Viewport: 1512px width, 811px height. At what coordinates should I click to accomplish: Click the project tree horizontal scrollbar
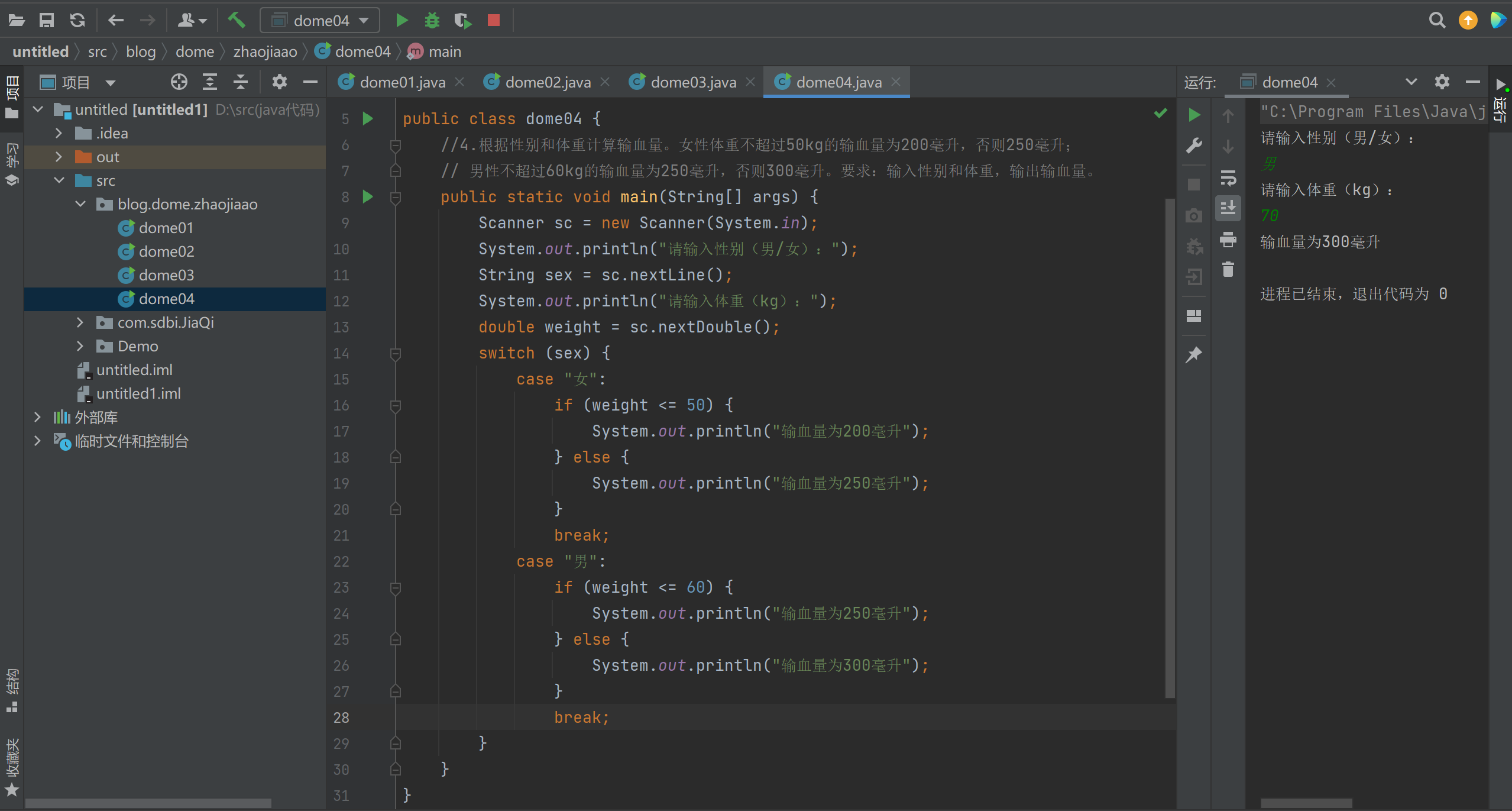tap(148, 803)
